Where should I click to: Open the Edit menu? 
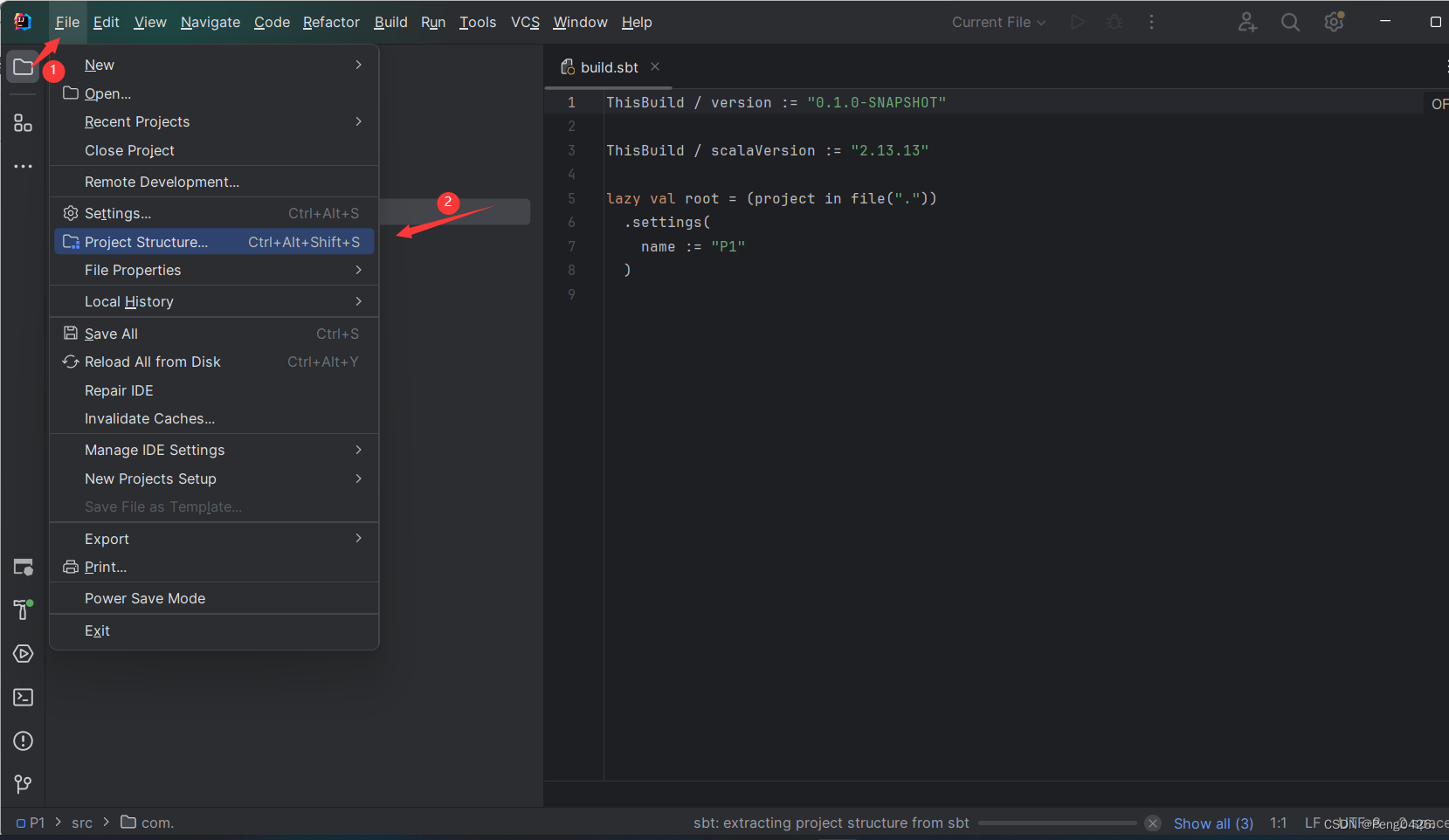pos(107,22)
